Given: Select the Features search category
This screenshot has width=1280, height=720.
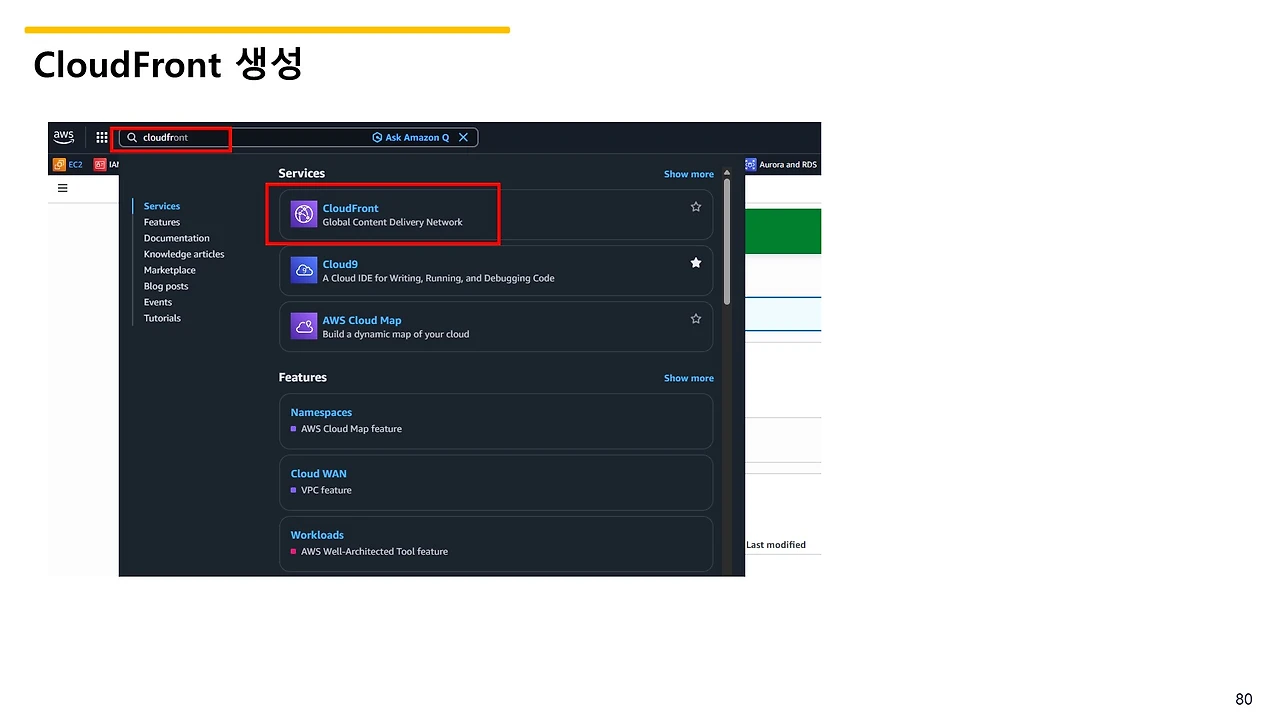Looking at the screenshot, I should pos(162,222).
